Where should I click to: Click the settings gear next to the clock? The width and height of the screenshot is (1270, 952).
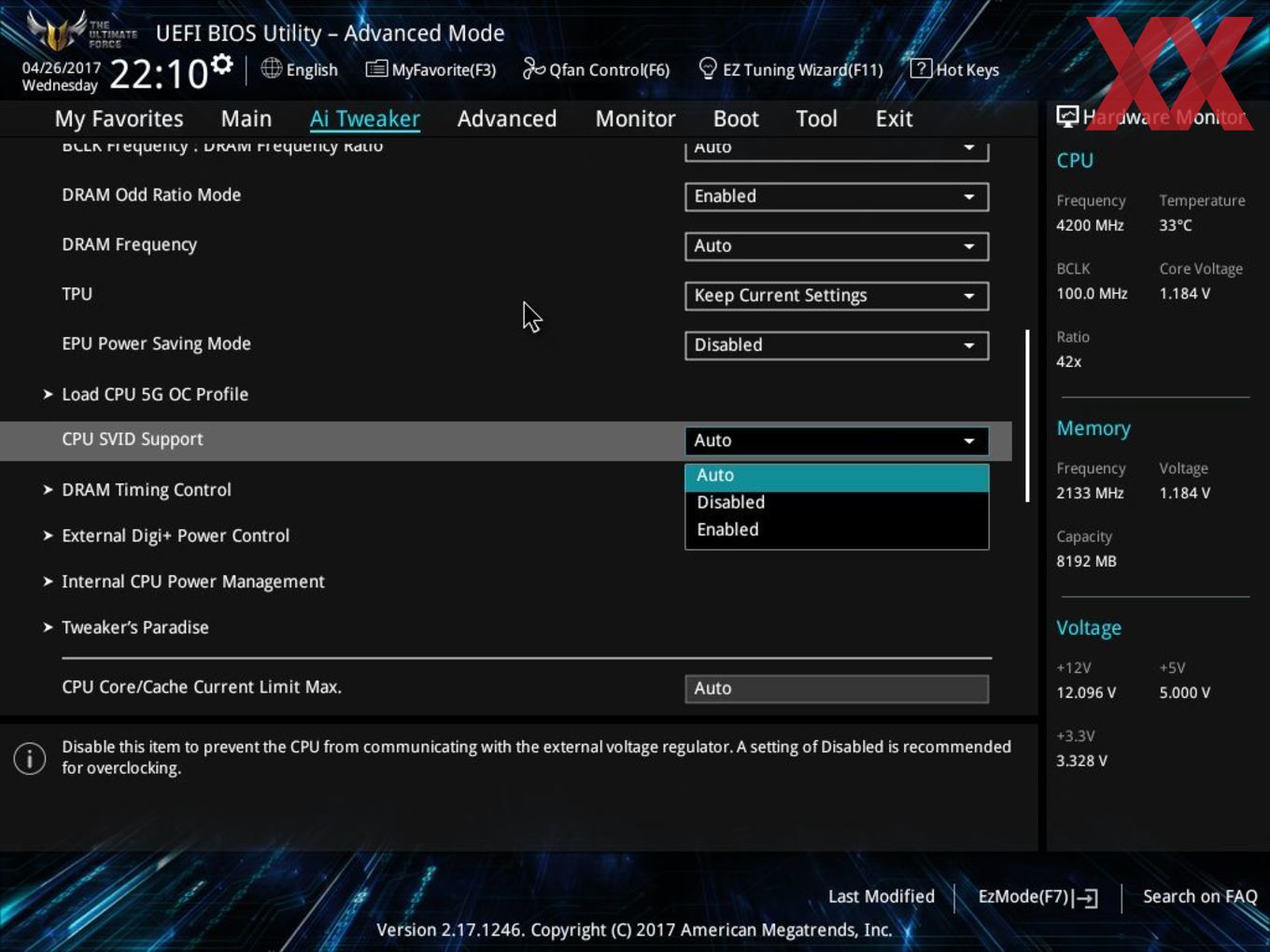coord(221,63)
